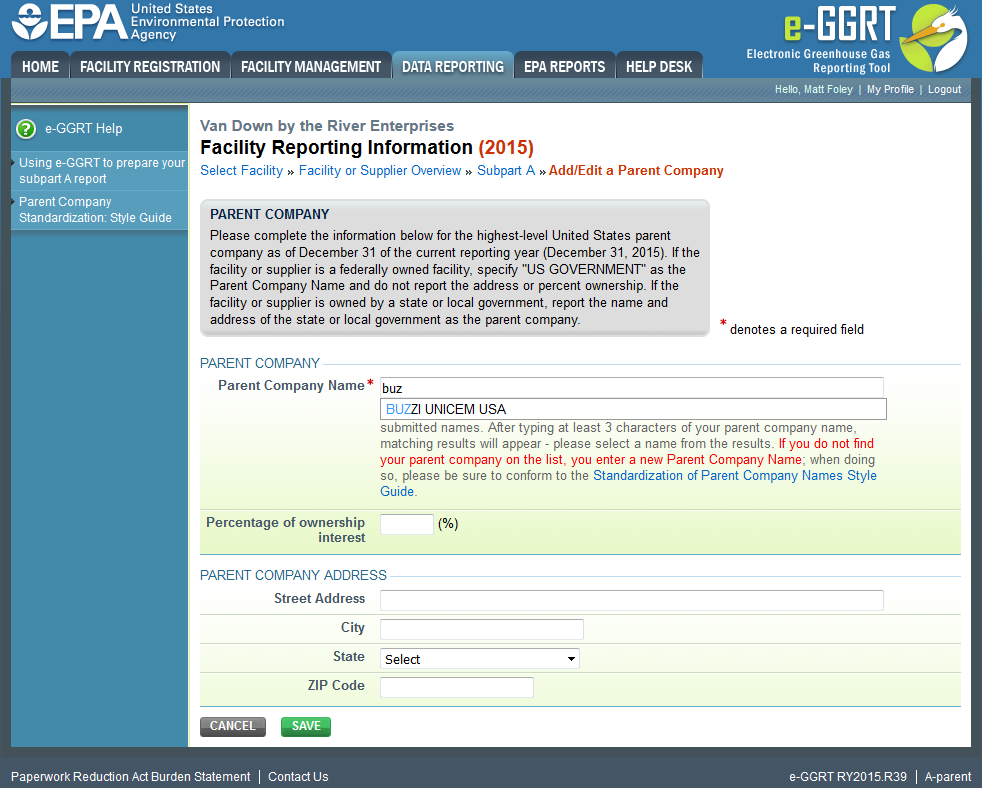Image resolution: width=982 pixels, height=788 pixels.
Task: Open Standardization of Parent Company Names Style Guide link
Action: [x=628, y=484]
